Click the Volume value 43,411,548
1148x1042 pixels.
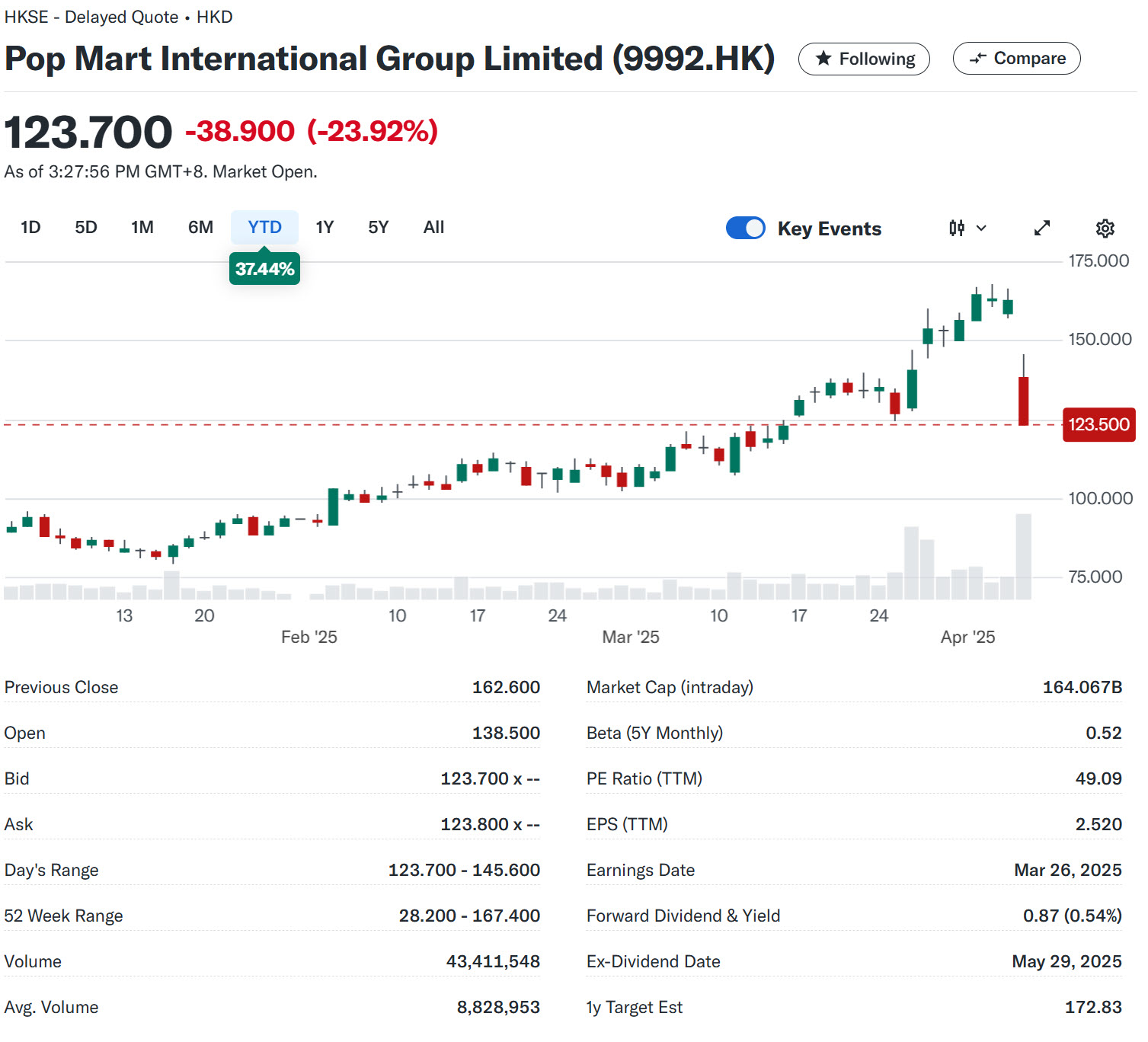coord(493,961)
